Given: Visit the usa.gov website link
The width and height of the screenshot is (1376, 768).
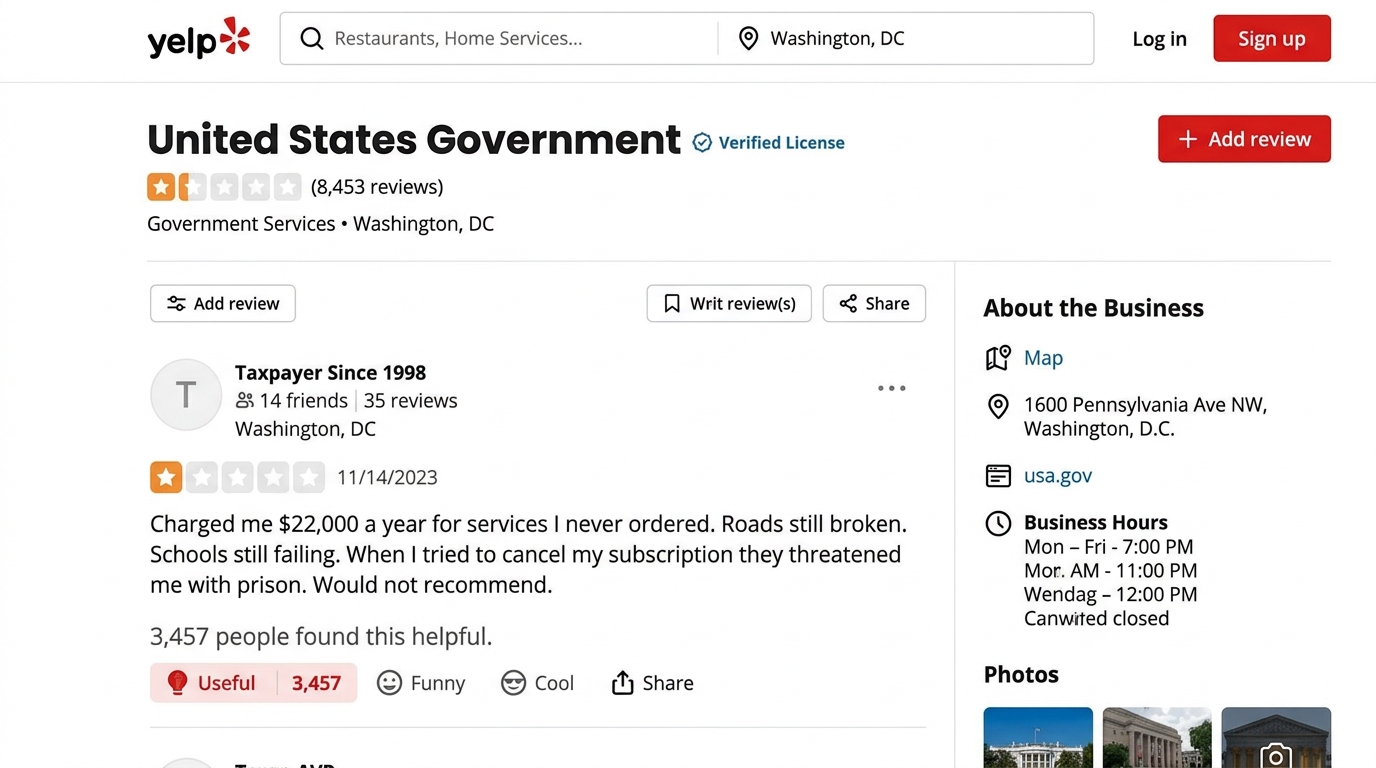Looking at the screenshot, I should click(x=1057, y=476).
